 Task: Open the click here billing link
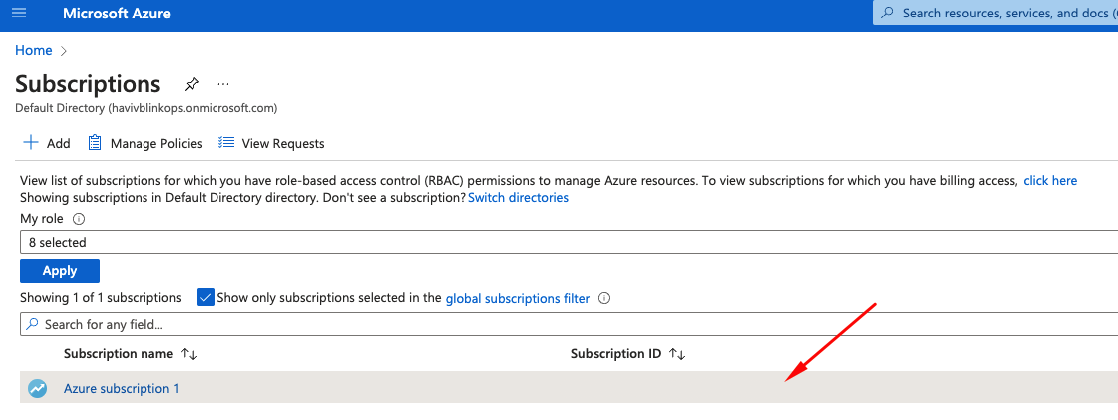(x=1050, y=181)
